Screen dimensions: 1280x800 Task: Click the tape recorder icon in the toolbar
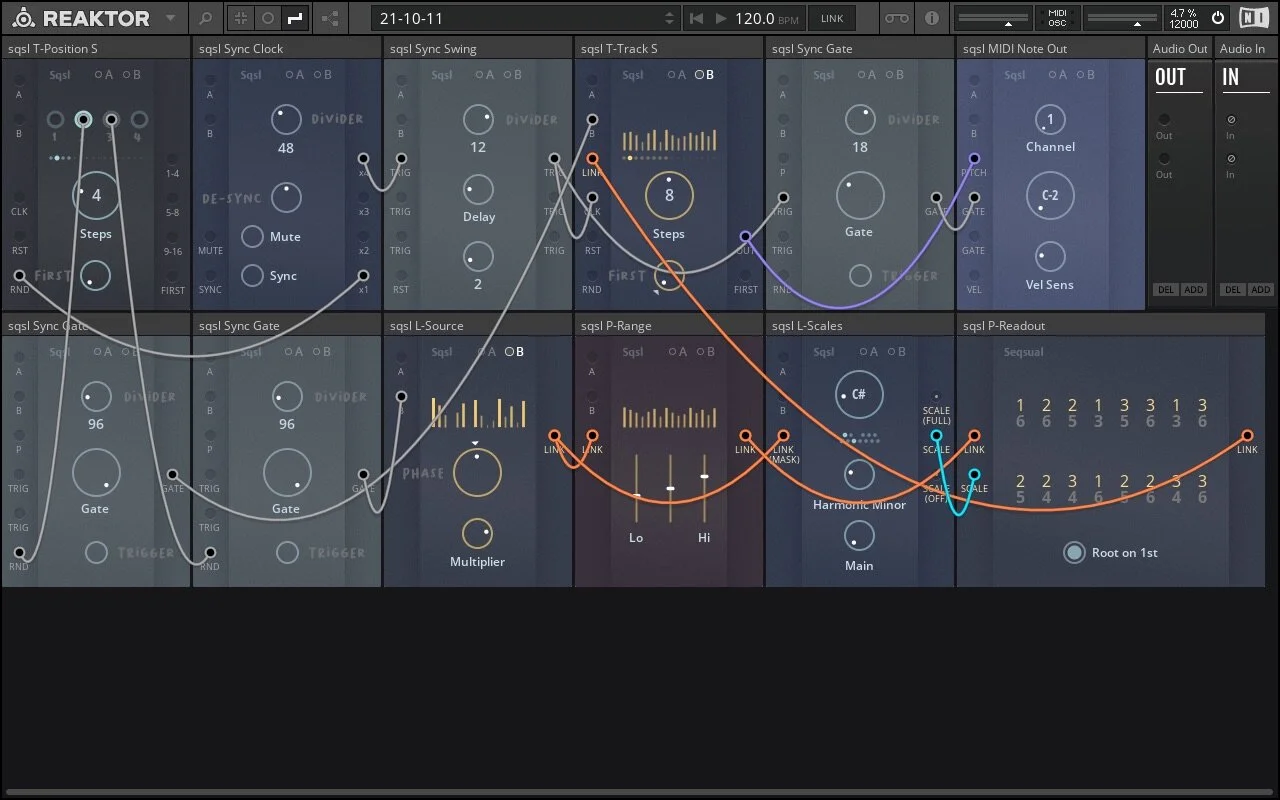point(896,18)
